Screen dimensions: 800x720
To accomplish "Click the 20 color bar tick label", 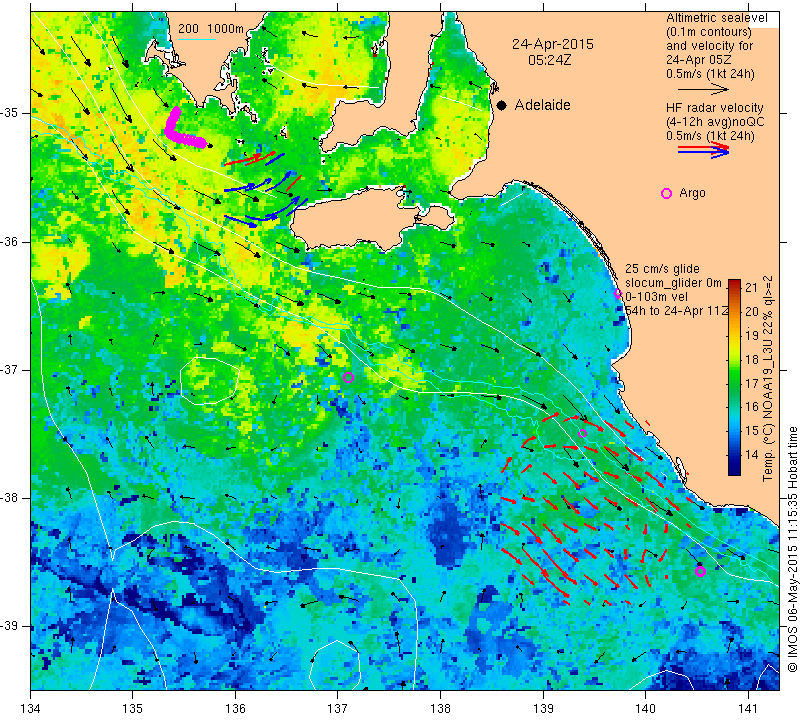I will click(752, 311).
